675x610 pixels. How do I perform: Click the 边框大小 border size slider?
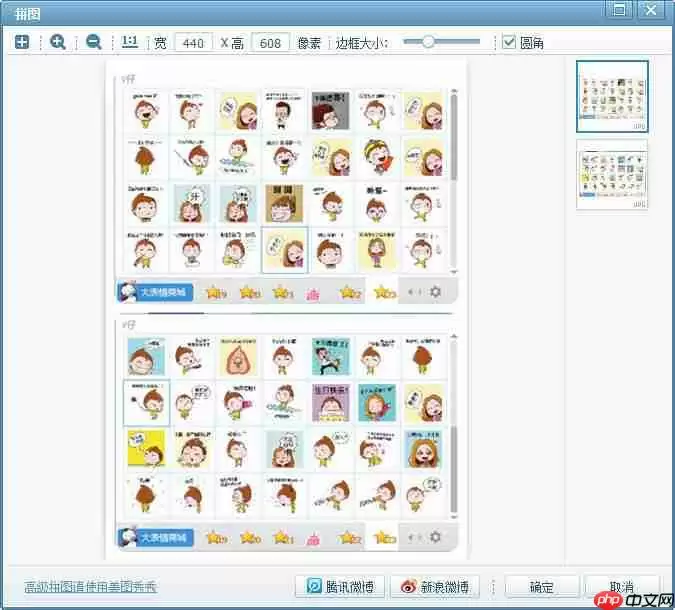click(442, 42)
